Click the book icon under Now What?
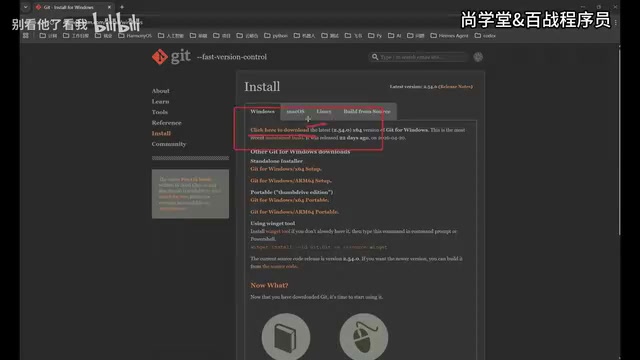Viewport: 640px width, 360px height. [286, 338]
